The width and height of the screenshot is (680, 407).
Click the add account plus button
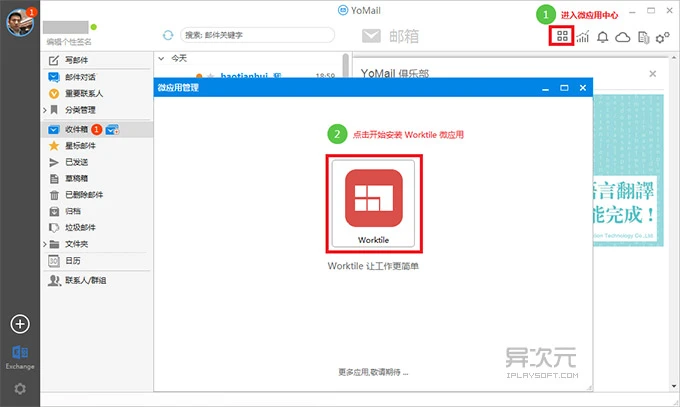click(20, 323)
